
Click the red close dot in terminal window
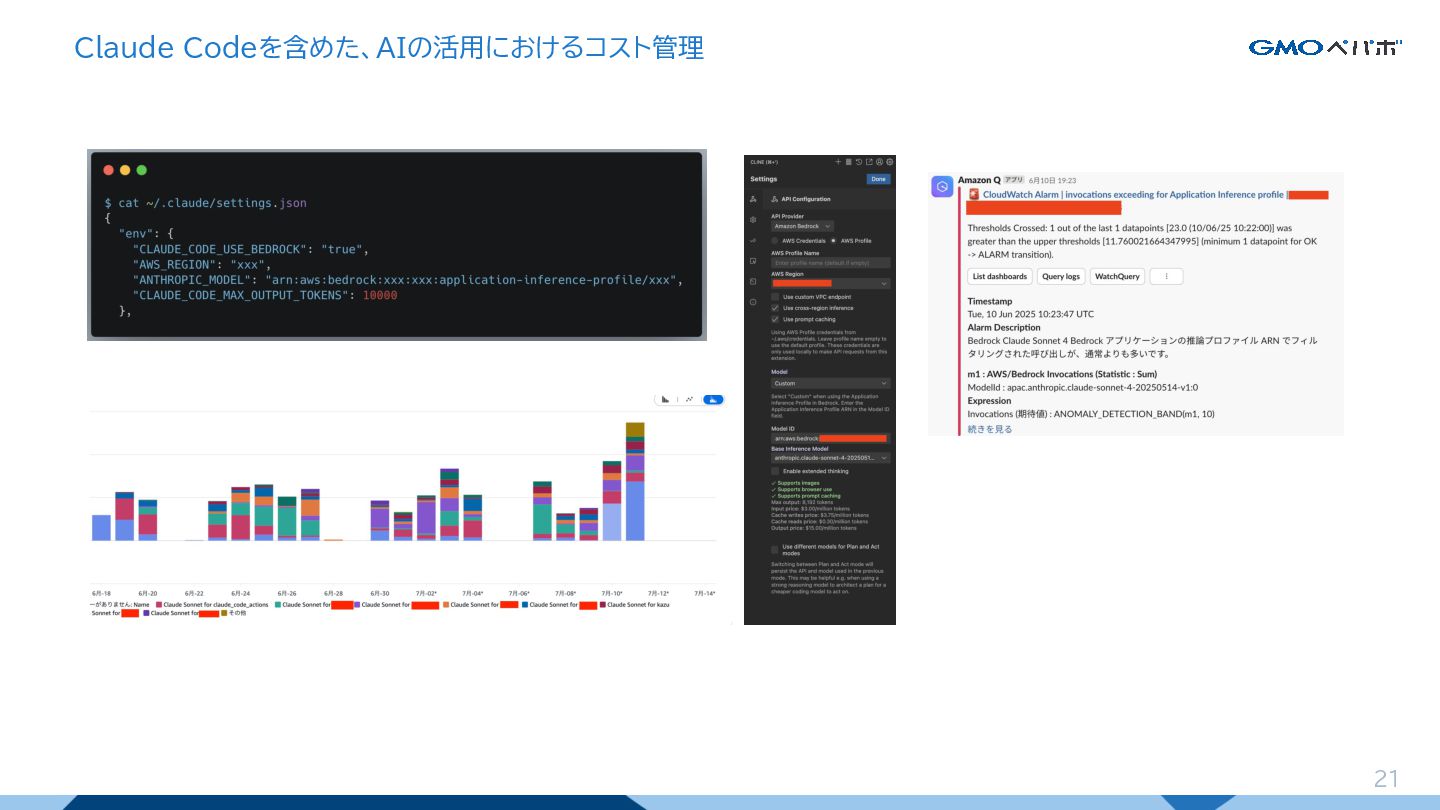(x=108, y=170)
